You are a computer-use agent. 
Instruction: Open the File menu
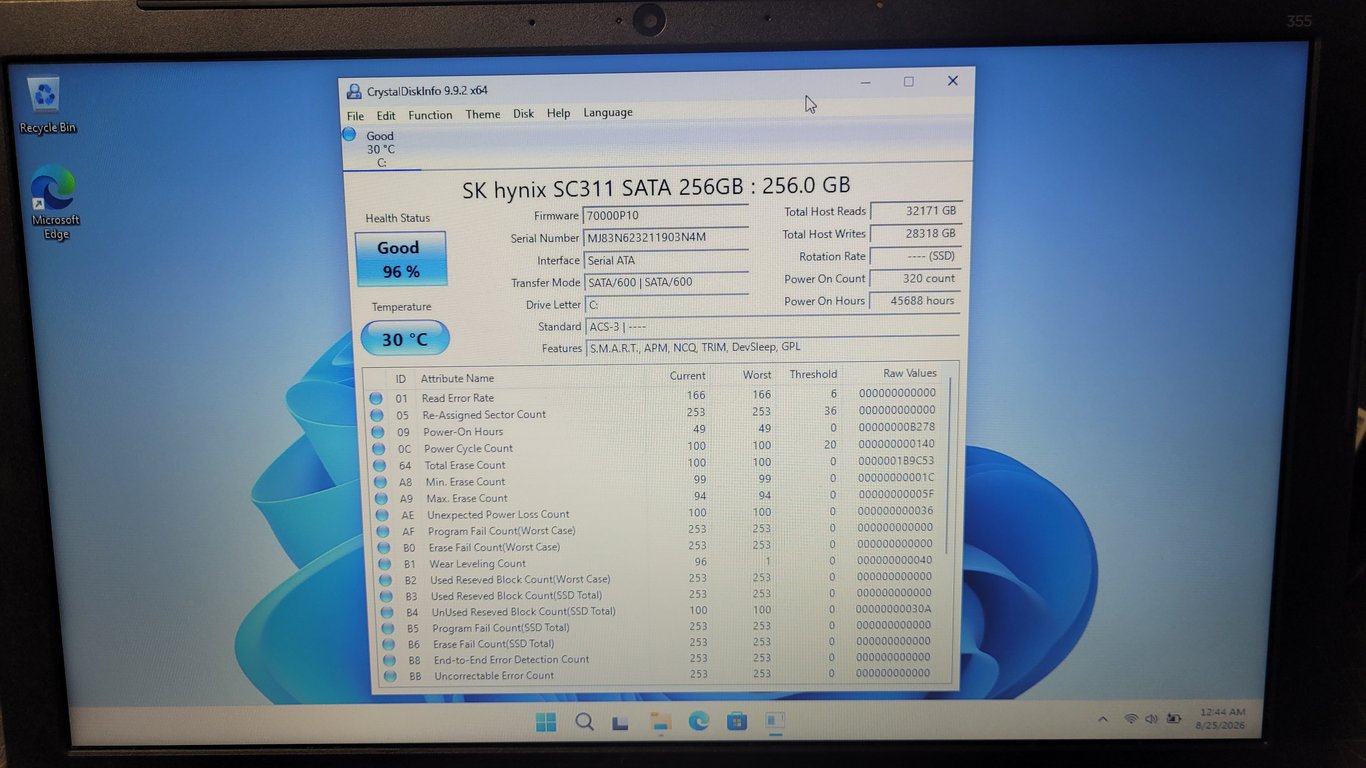pos(355,116)
